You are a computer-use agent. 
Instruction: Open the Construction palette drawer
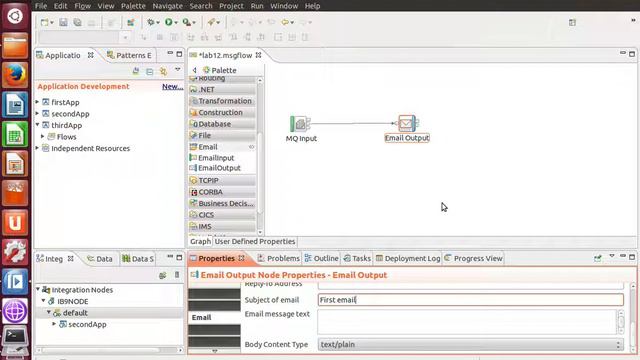(x=222, y=112)
